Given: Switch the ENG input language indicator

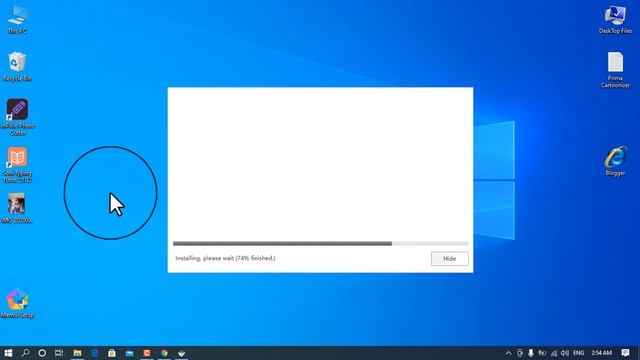Looking at the screenshot, I should tap(578, 353).
